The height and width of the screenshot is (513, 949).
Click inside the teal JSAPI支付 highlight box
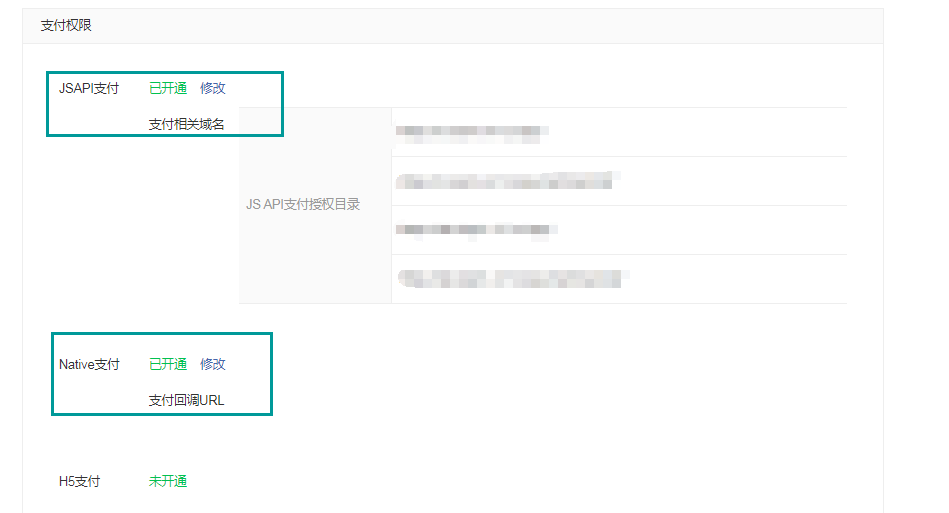(165, 104)
